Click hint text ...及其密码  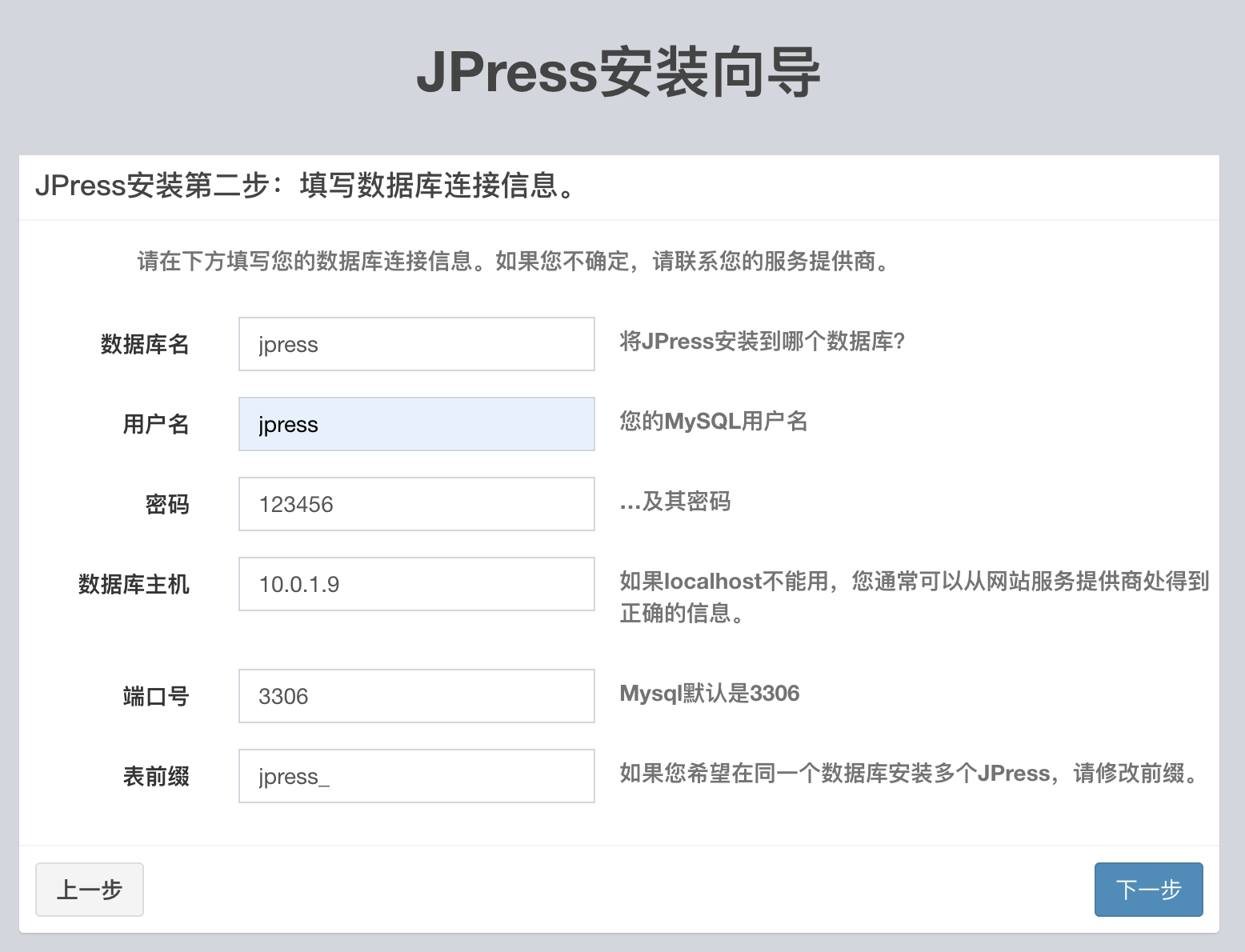coord(675,502)
